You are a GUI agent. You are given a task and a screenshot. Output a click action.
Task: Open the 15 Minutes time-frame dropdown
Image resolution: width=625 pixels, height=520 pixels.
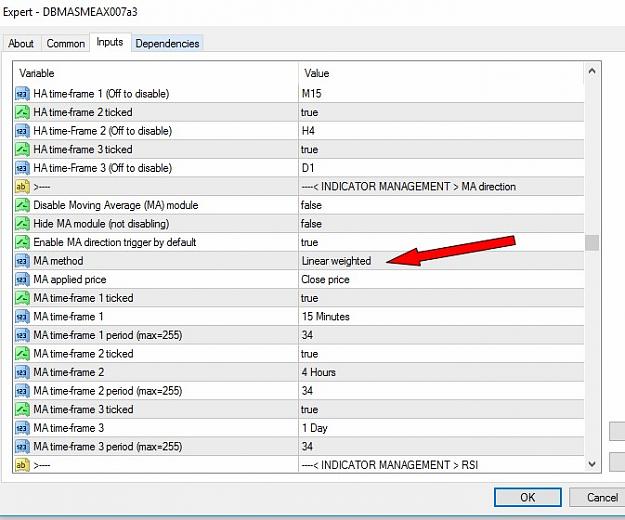[x=325, y=316]
